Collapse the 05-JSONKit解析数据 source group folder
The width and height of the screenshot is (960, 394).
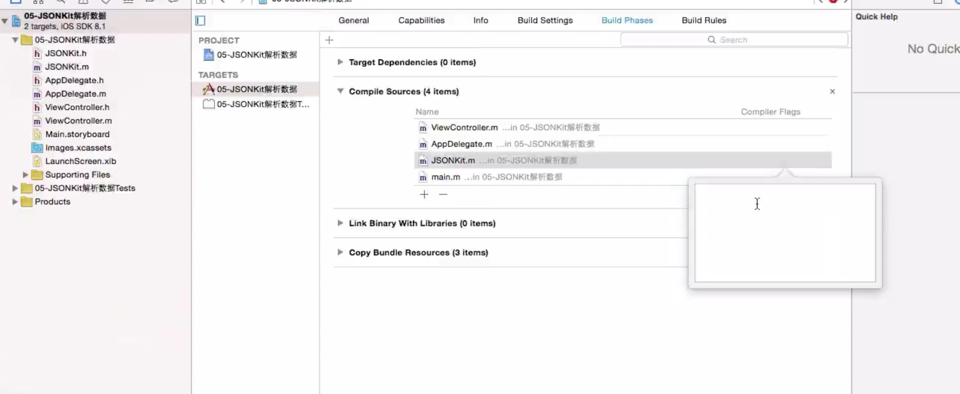[x=15, y=40]
